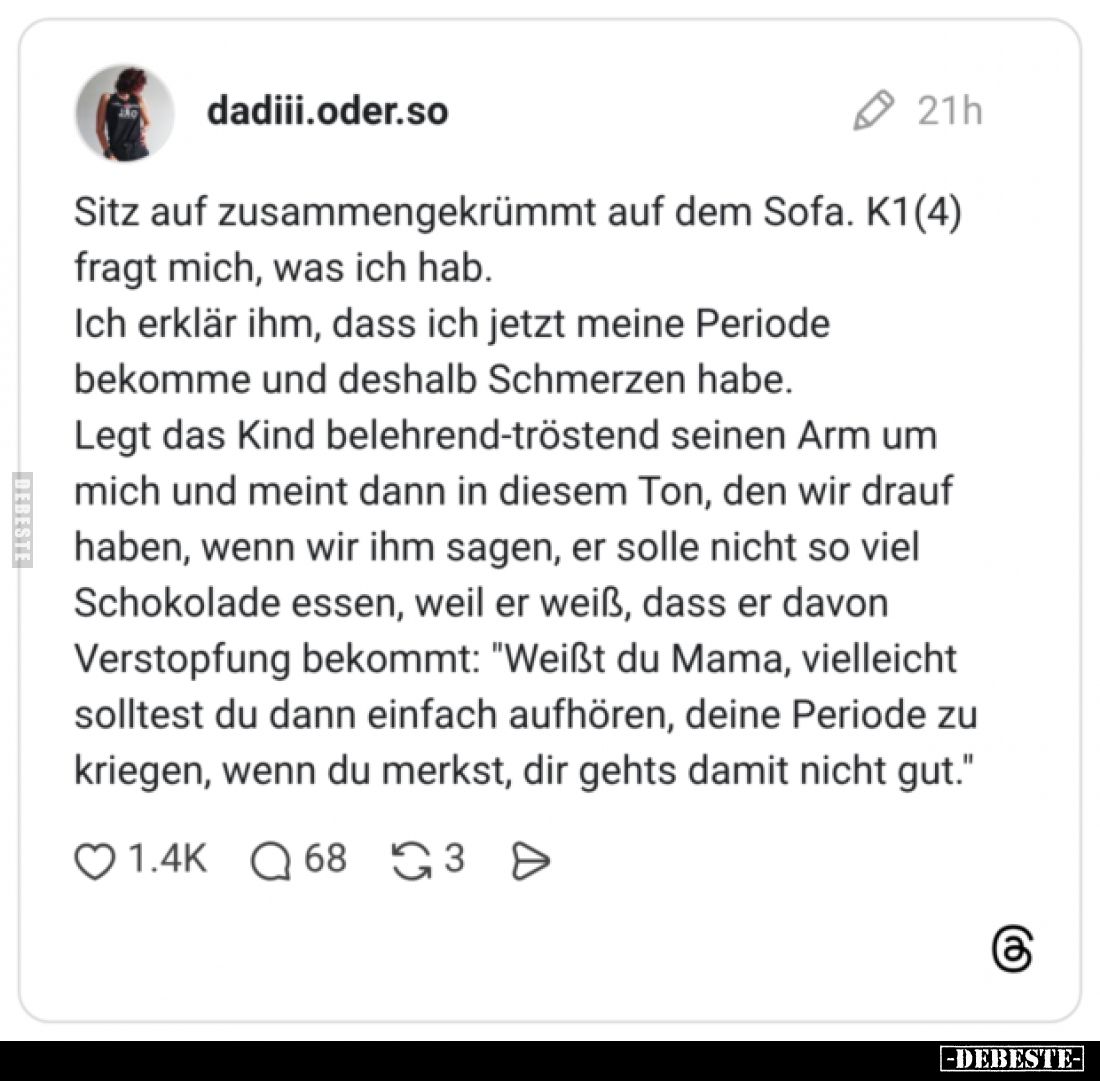Click the username dadiii.oder.so

(x=327, y=112)
